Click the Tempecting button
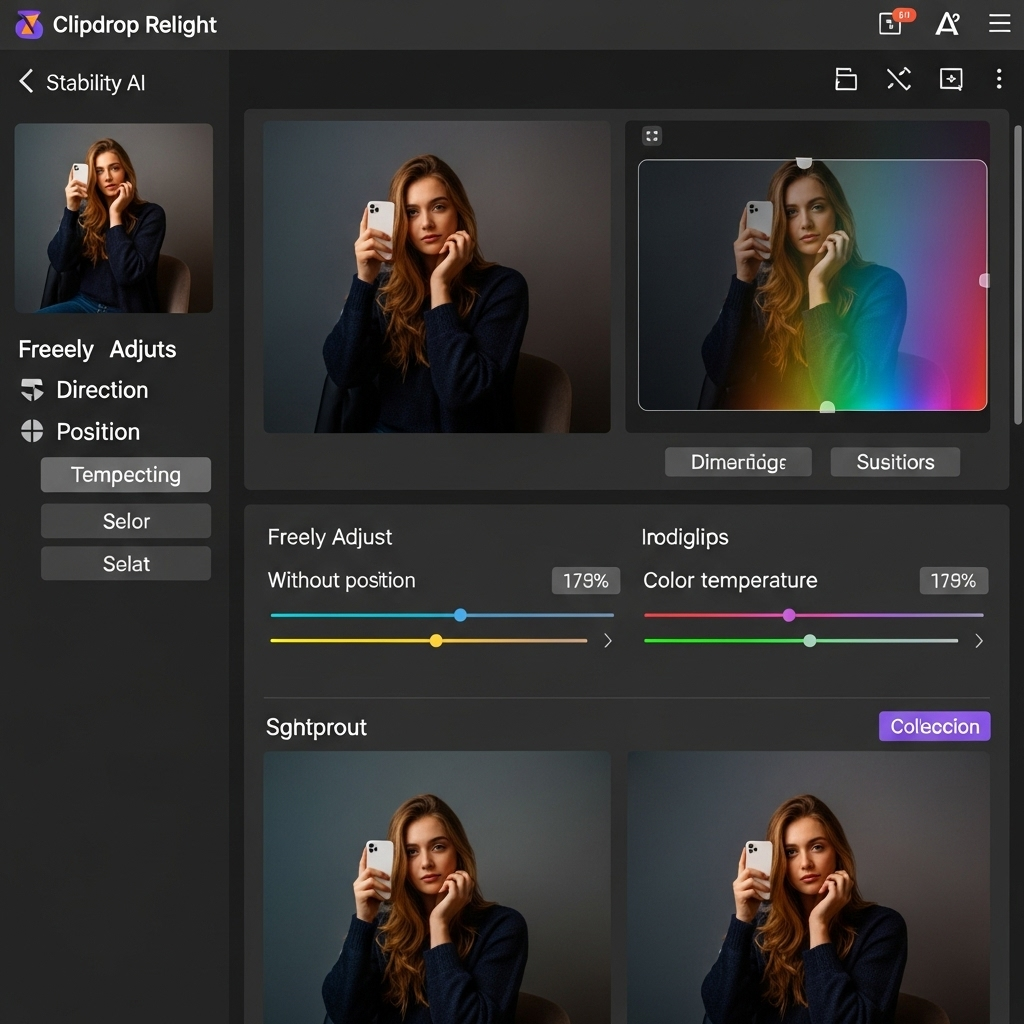This screenshot has width=1024, height=1024. click(126, 475)
